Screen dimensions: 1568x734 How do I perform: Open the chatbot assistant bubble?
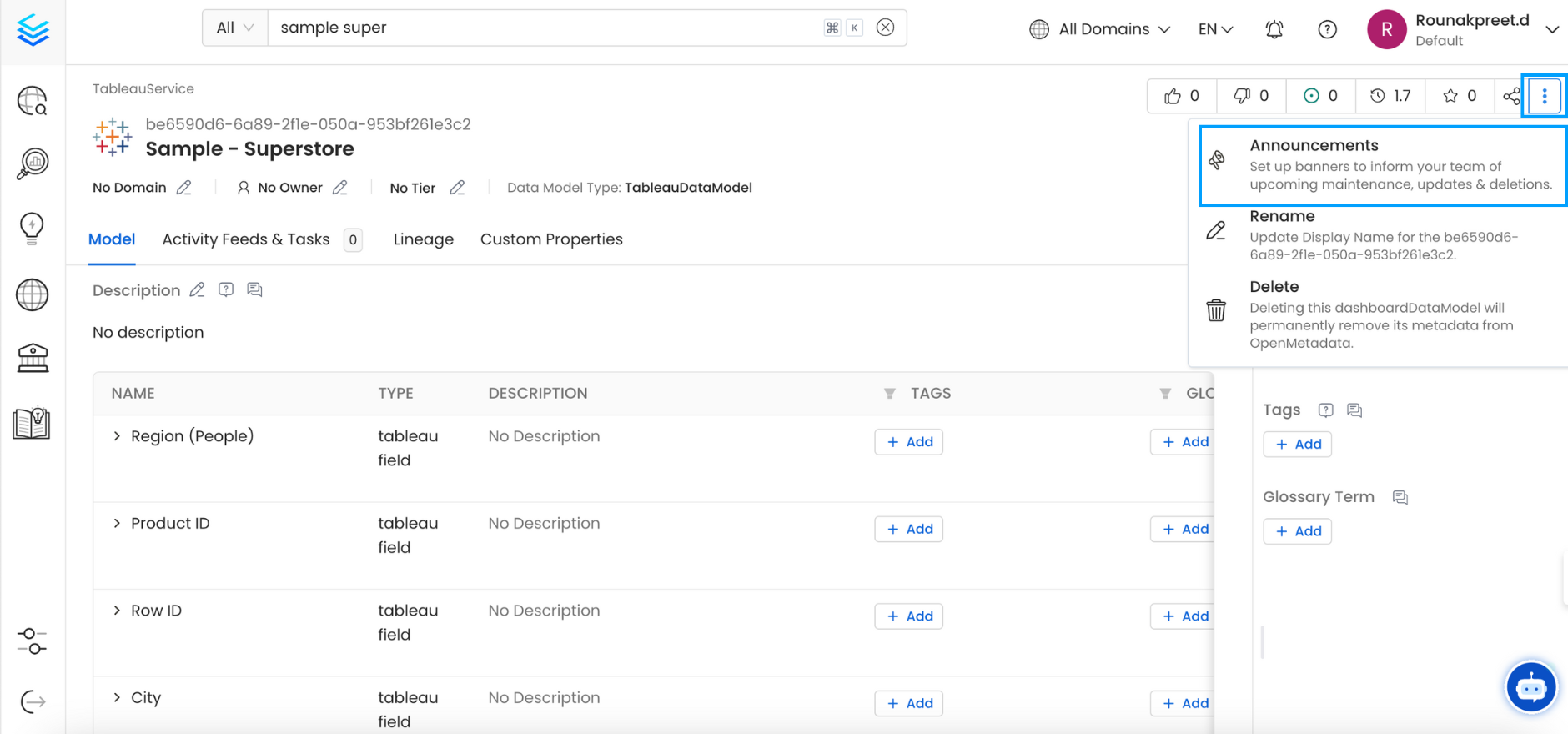click(1531, 687)
